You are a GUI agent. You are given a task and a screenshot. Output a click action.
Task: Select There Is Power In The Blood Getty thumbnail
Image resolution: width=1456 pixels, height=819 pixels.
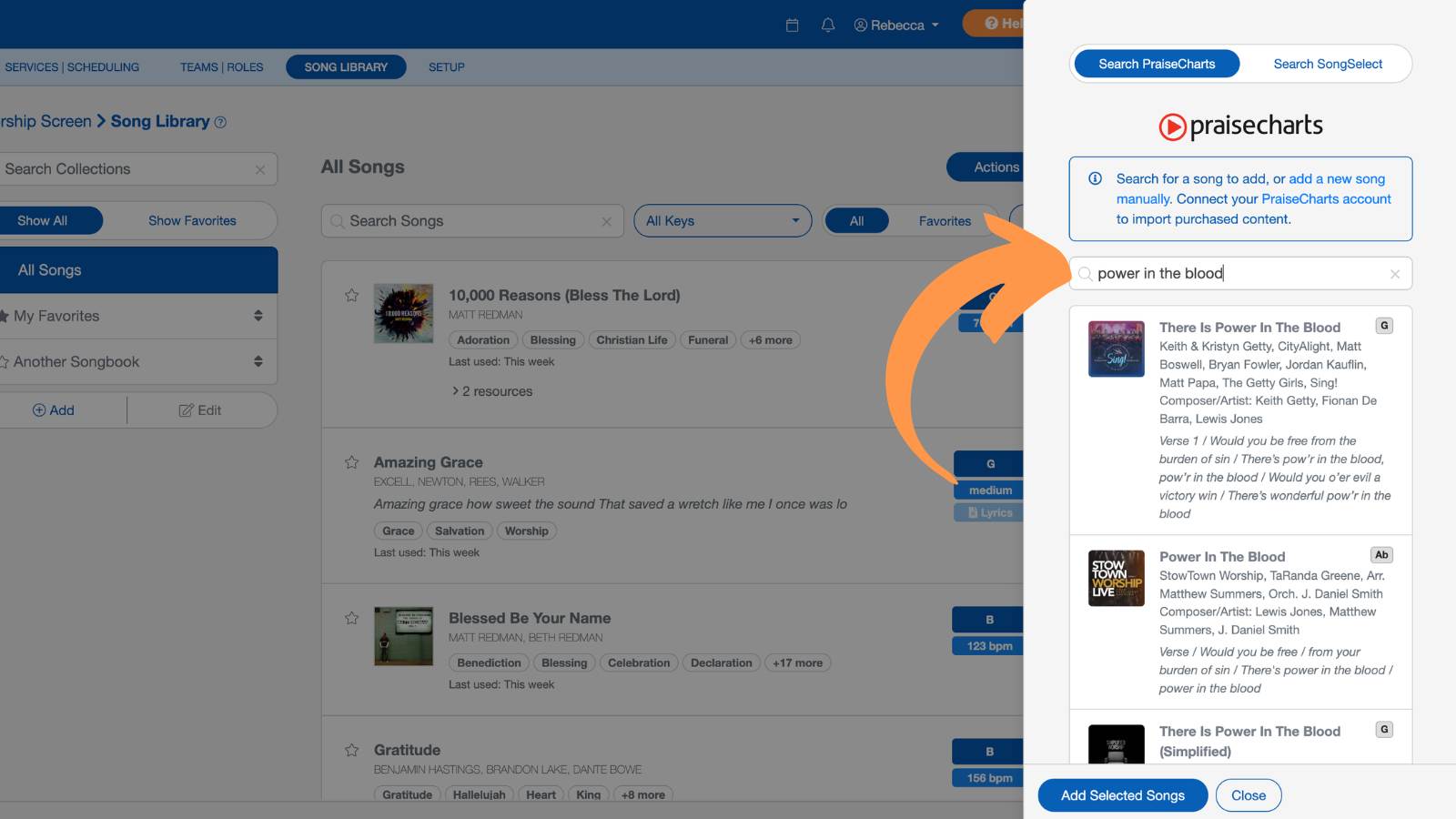coord(1117,349)
